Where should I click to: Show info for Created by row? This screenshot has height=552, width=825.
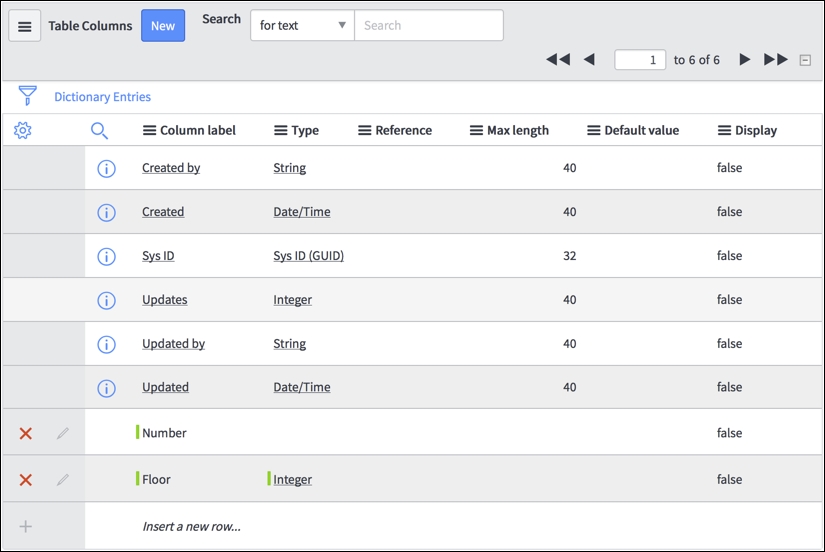pos(106,168)
